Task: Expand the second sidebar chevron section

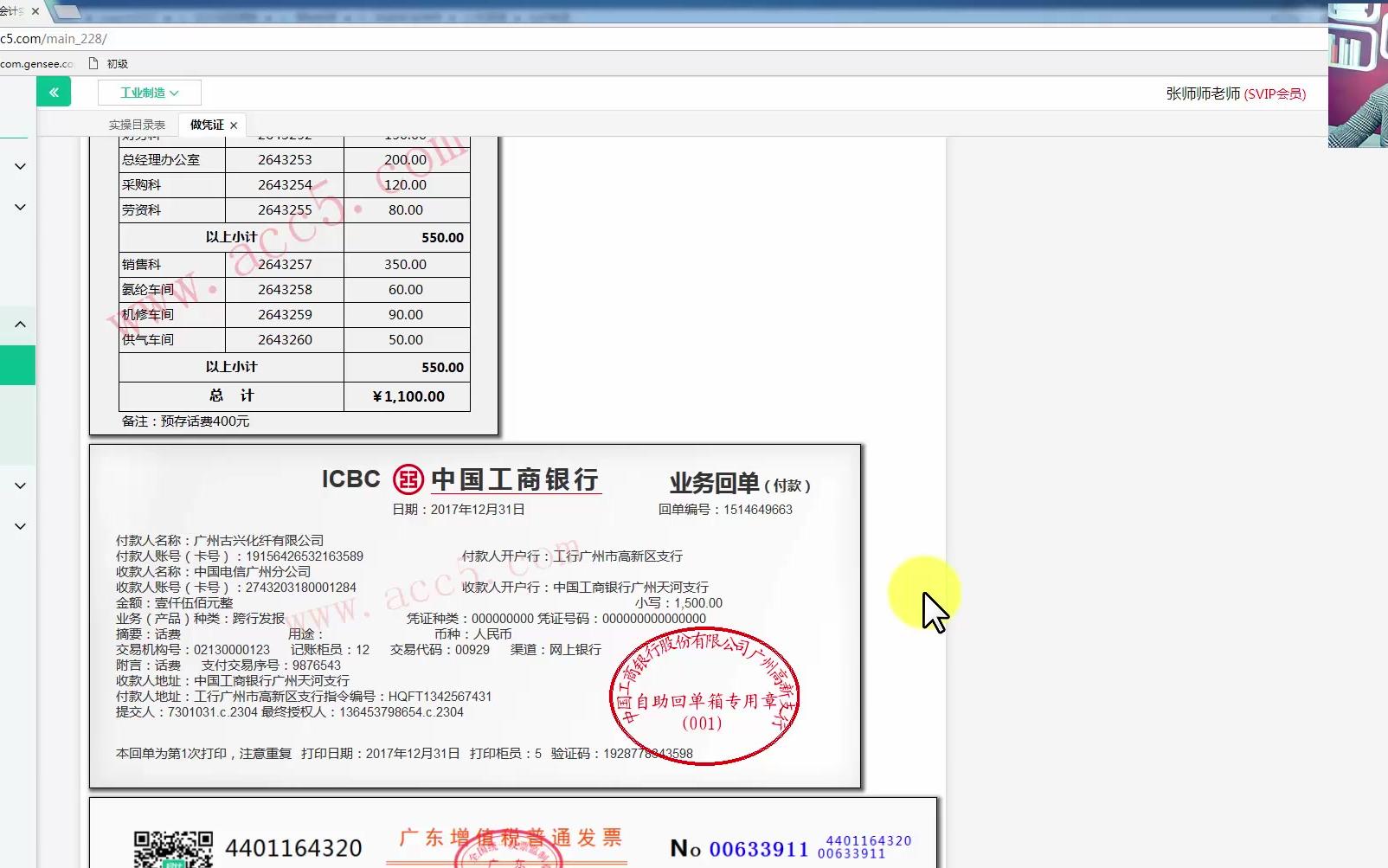Action: 20,207
